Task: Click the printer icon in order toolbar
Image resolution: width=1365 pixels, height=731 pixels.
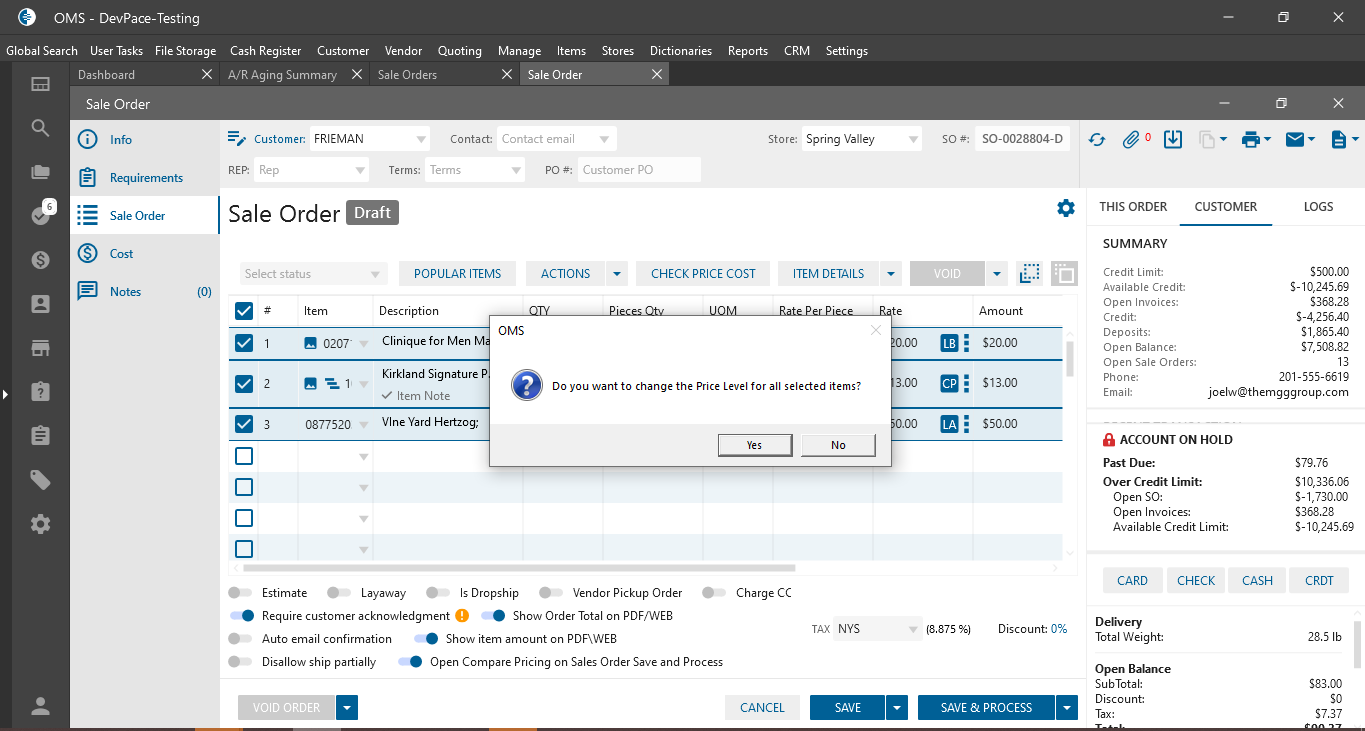Action: tap(1250, 140)
